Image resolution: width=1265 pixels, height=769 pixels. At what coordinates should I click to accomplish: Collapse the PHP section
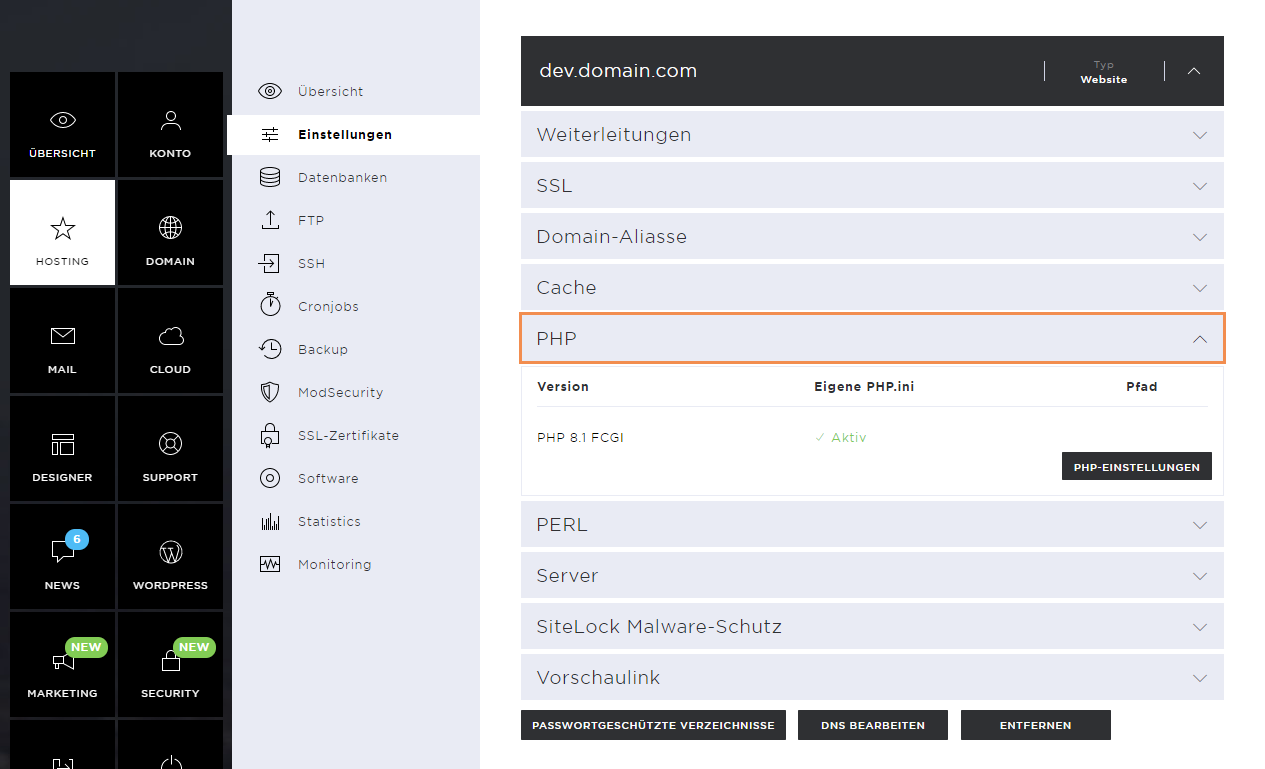pos(872,338)
